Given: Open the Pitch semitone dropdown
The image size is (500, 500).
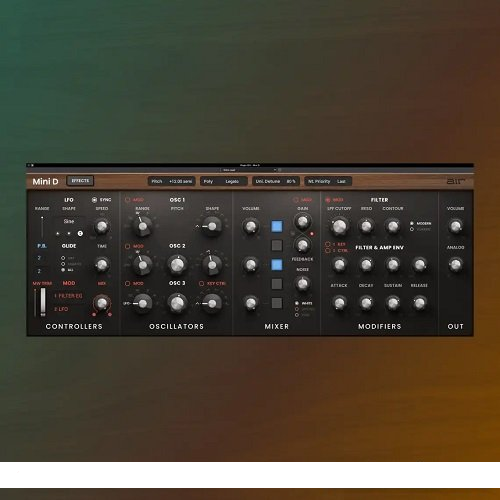Looking at the screenshot, I should pyautogui.click(x=172, y=181).
